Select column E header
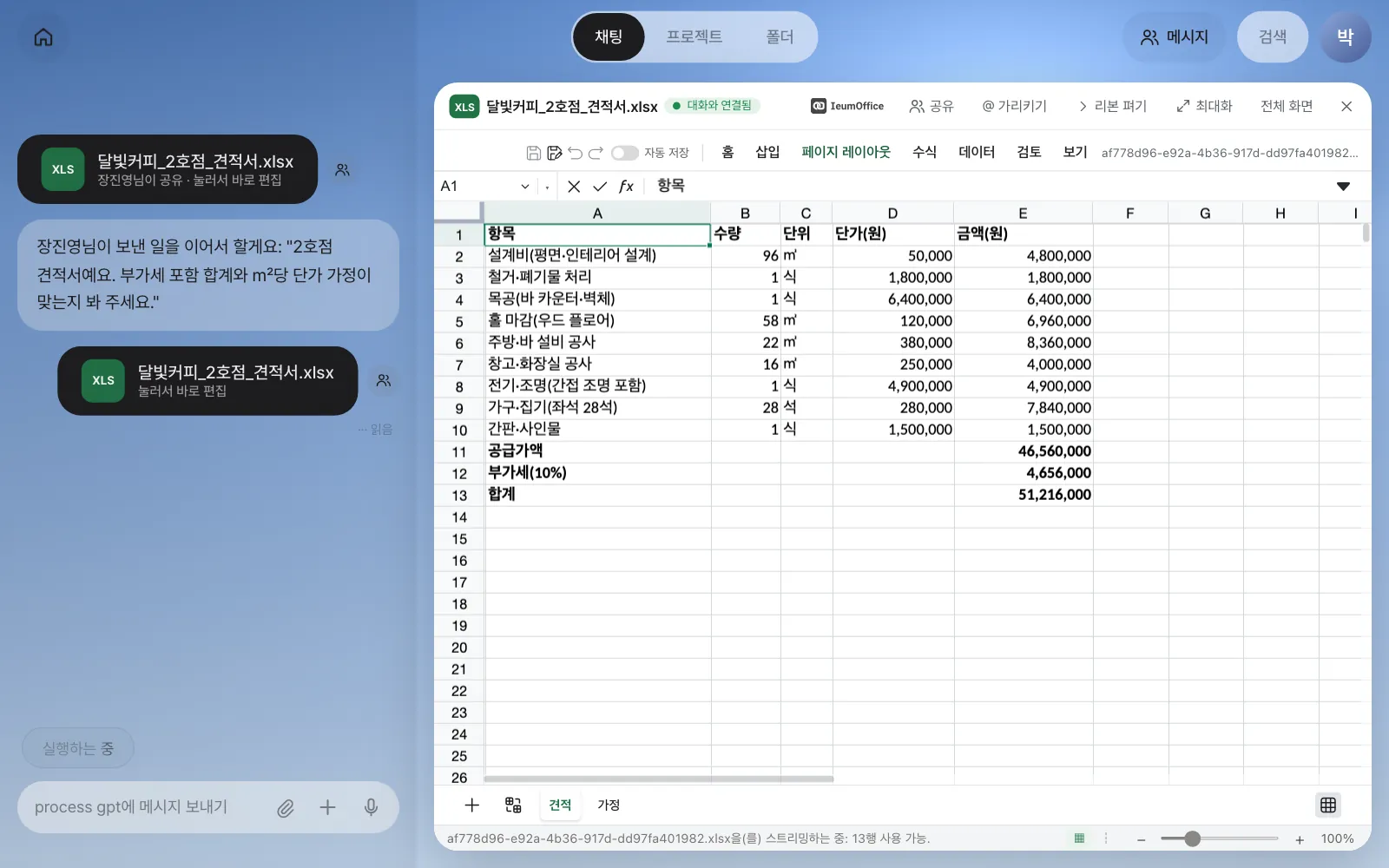 pos(1023,214)
